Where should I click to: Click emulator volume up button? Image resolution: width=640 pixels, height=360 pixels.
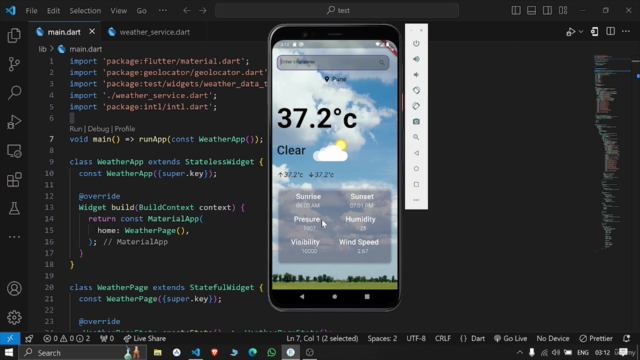click(x=416, y=59)
